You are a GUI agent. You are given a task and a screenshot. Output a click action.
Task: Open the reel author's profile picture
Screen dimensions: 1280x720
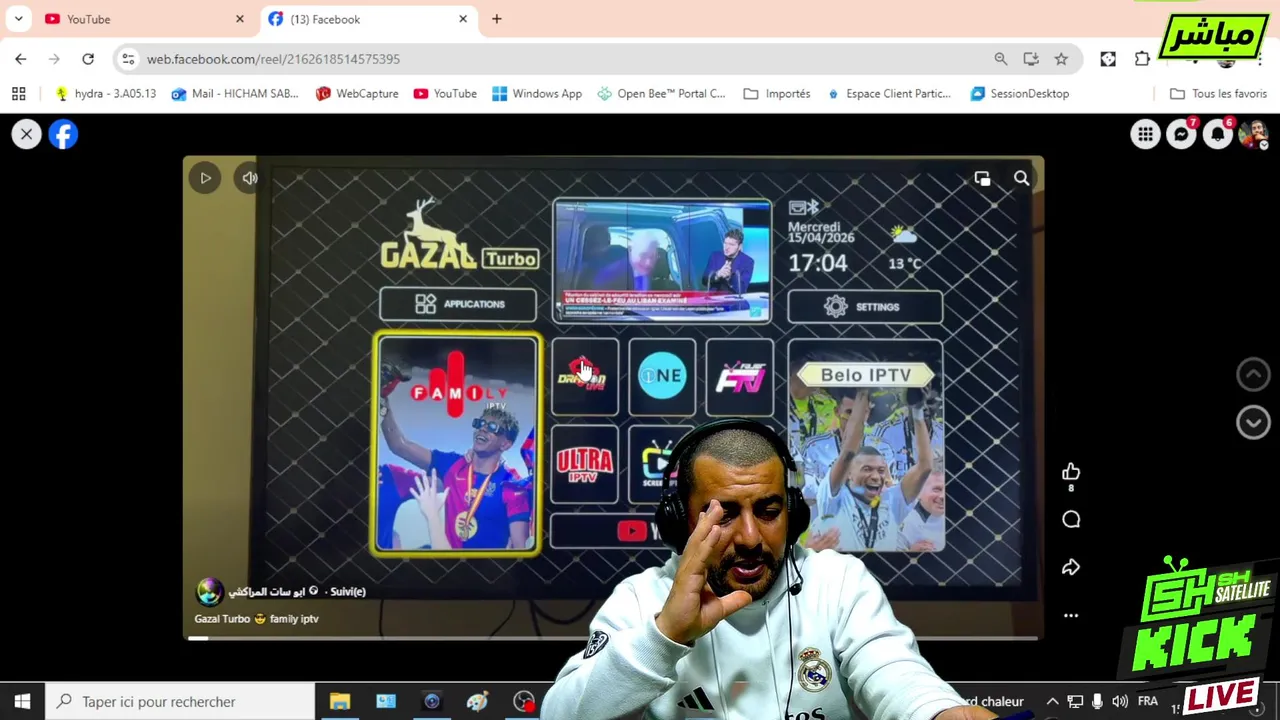(209, 591)
